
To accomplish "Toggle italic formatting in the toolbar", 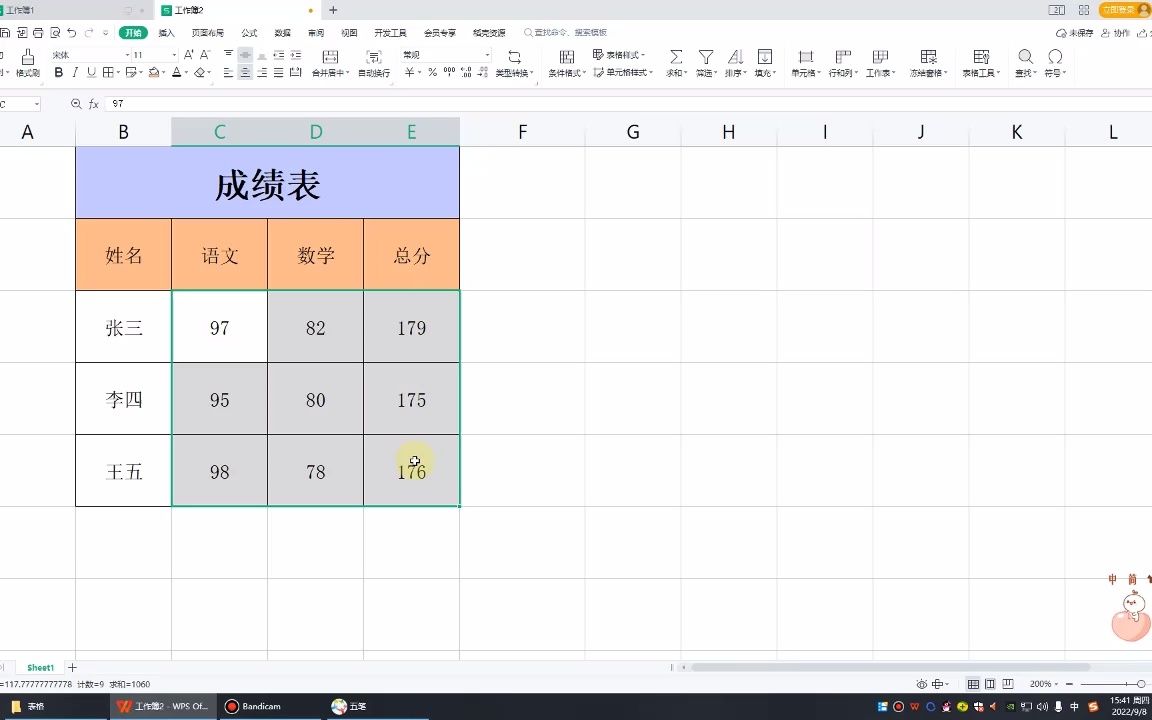I will pos(75,72).
